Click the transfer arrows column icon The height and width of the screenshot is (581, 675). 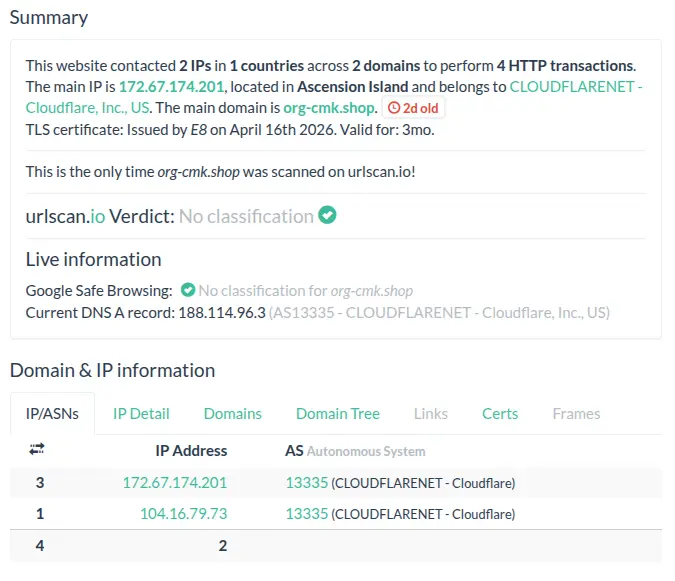pyautogui.click(x=38, y=450)
